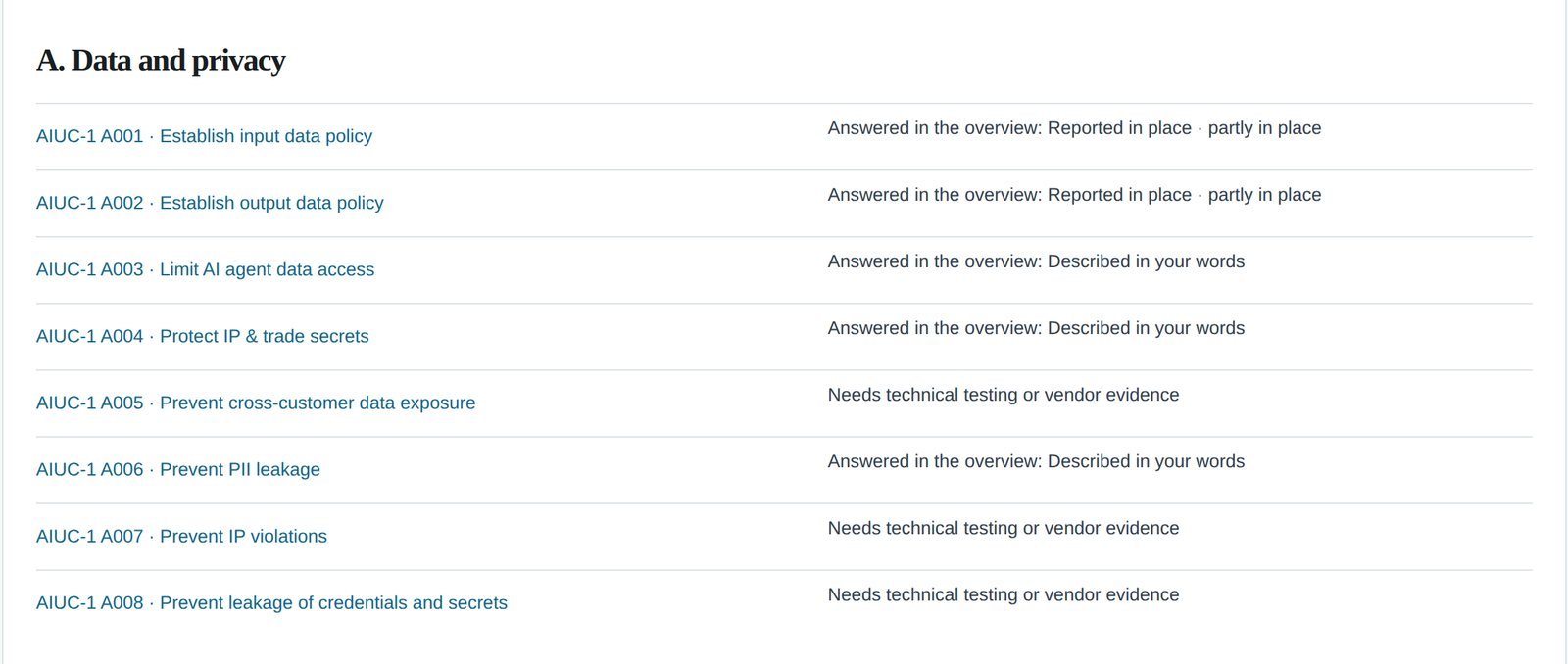Open AIUC-1 A006 Prevent PII leakage link
This screenshot has height=664, width=1568.
178,469
